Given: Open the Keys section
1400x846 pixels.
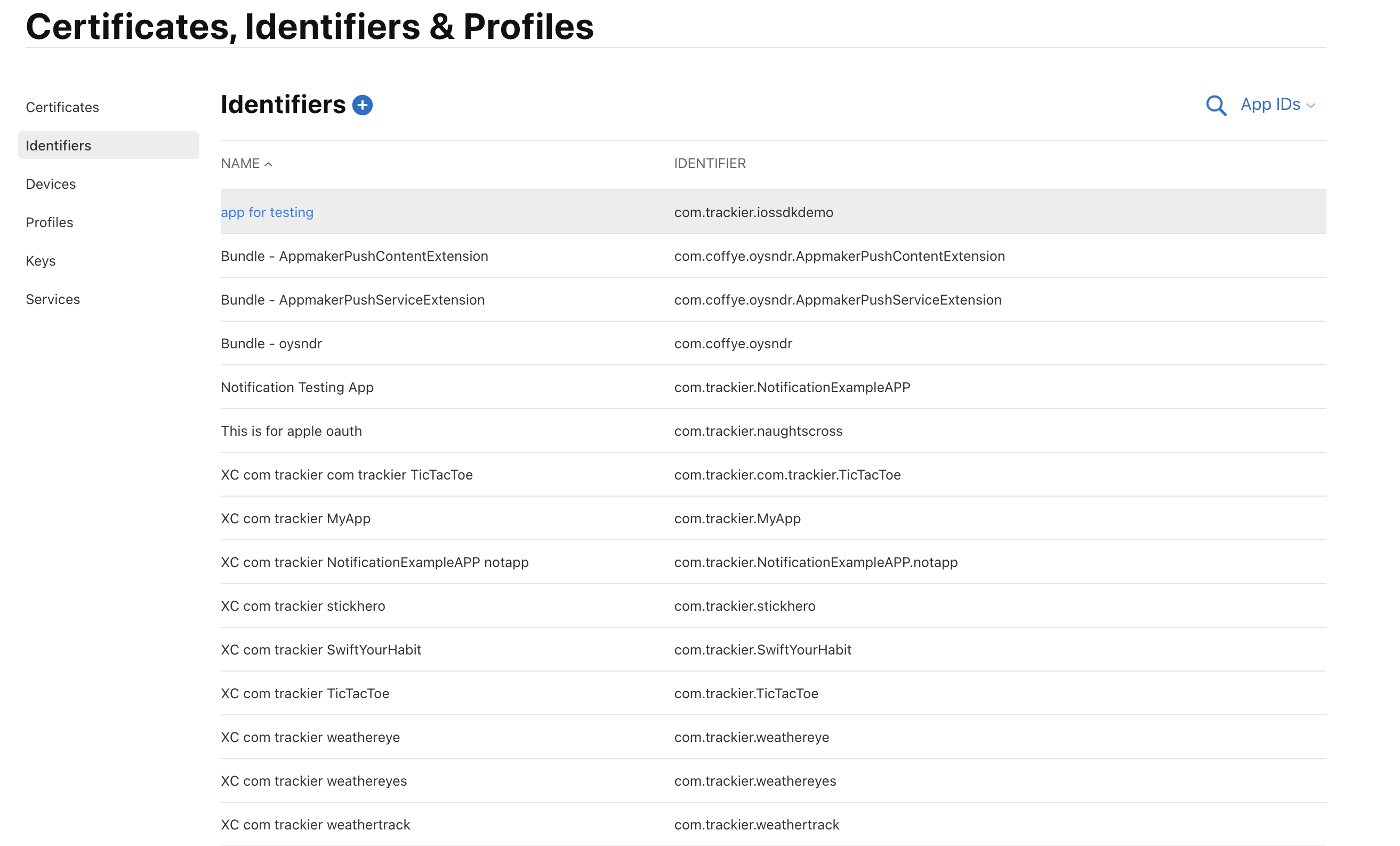Looking at the screenshot, I should pyautogui.click(x=41, y=260).
